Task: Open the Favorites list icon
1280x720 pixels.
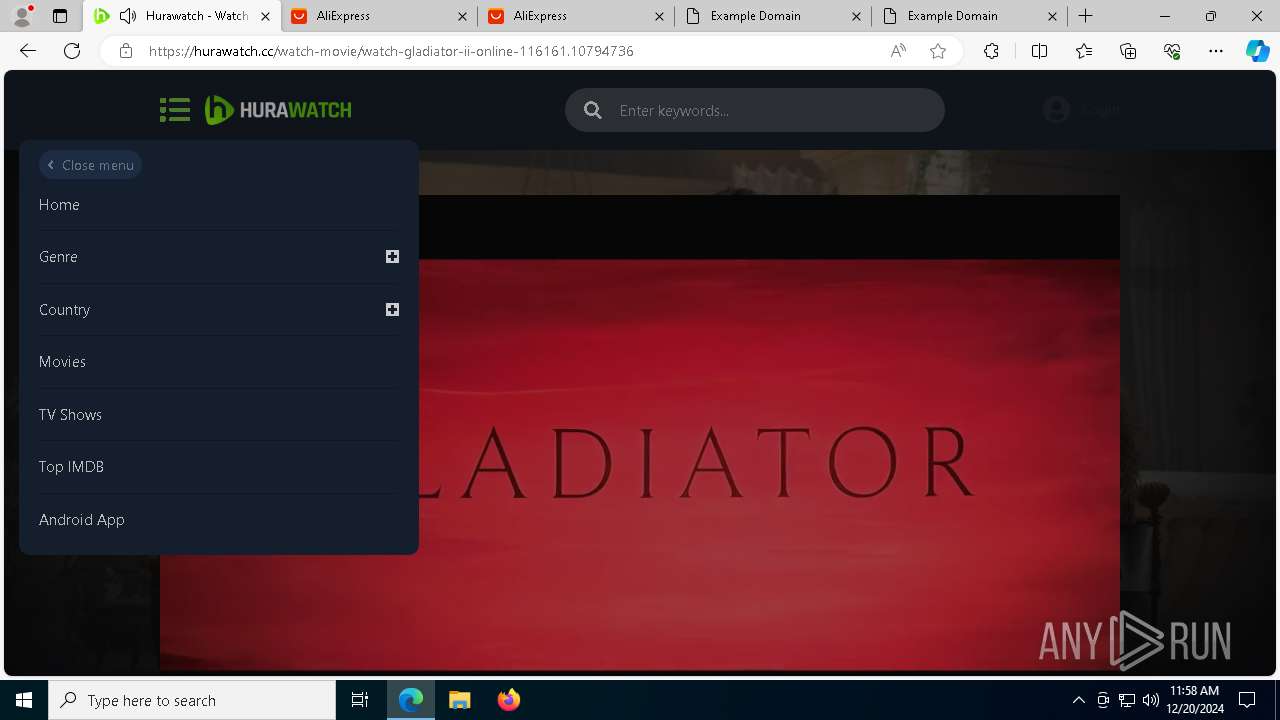Action: point(1084,51)
